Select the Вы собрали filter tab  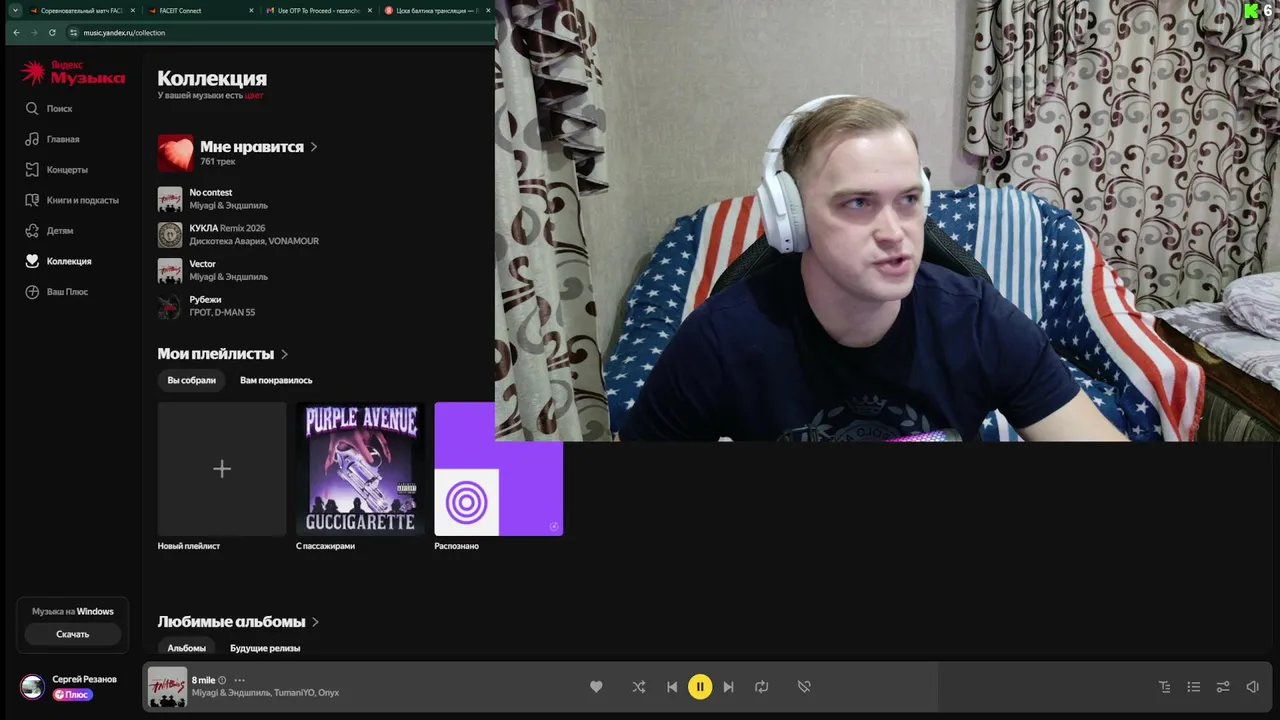pyautogui.click(x=191, y=380)
